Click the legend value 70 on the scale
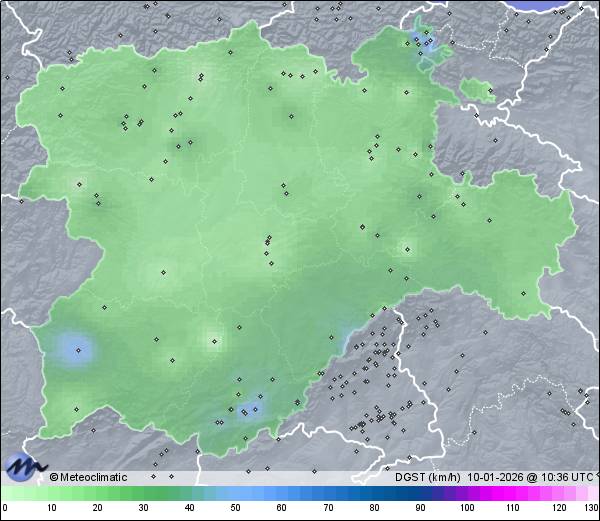Image resolution: width=600 pixels, height=521 pixels. click(x=328, y=508)
